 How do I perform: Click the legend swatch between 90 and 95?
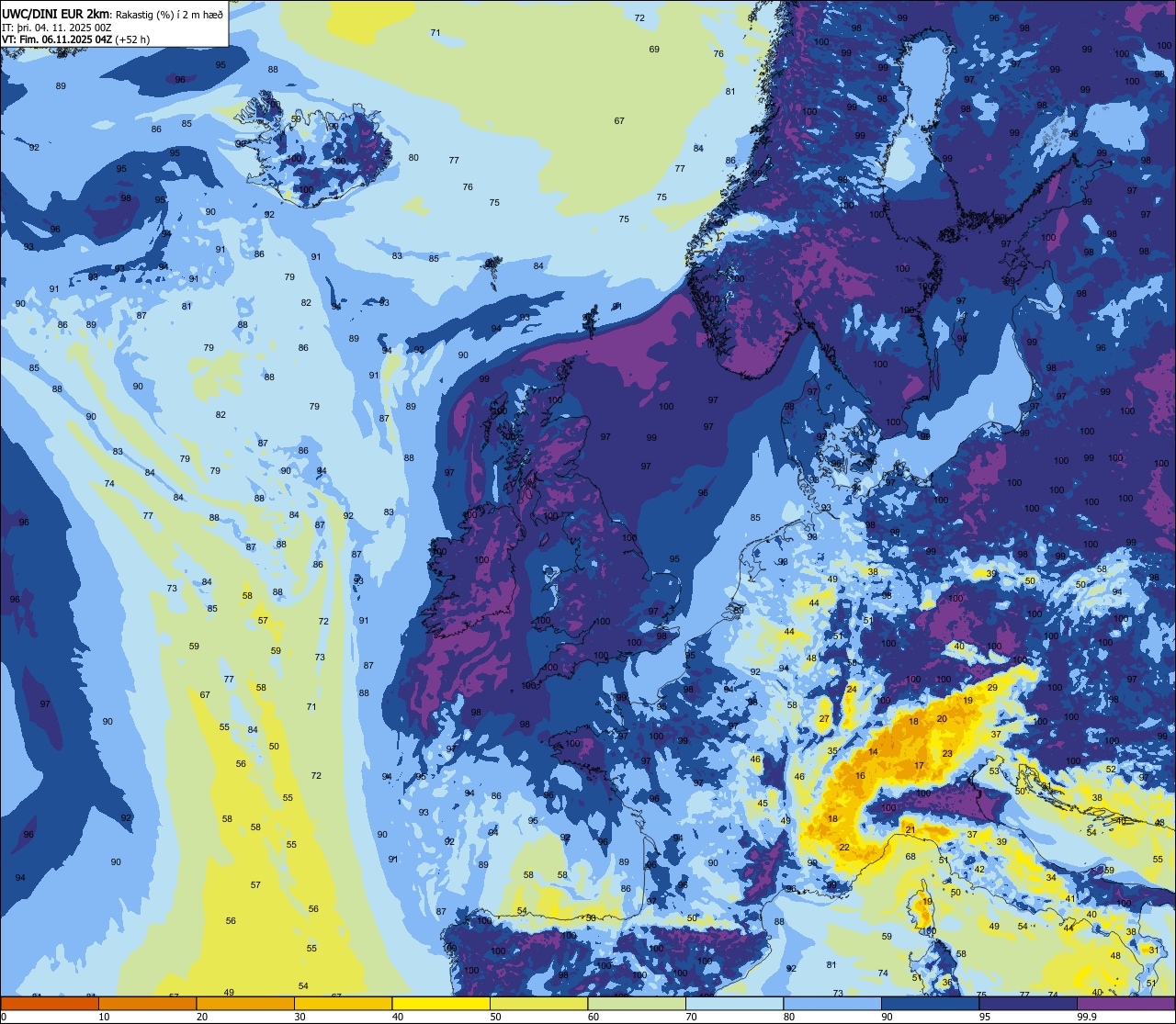[930, 1003]
